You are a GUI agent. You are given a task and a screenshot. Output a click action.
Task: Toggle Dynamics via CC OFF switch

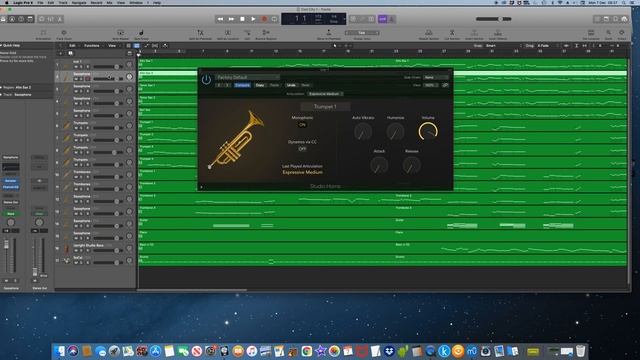302,149
